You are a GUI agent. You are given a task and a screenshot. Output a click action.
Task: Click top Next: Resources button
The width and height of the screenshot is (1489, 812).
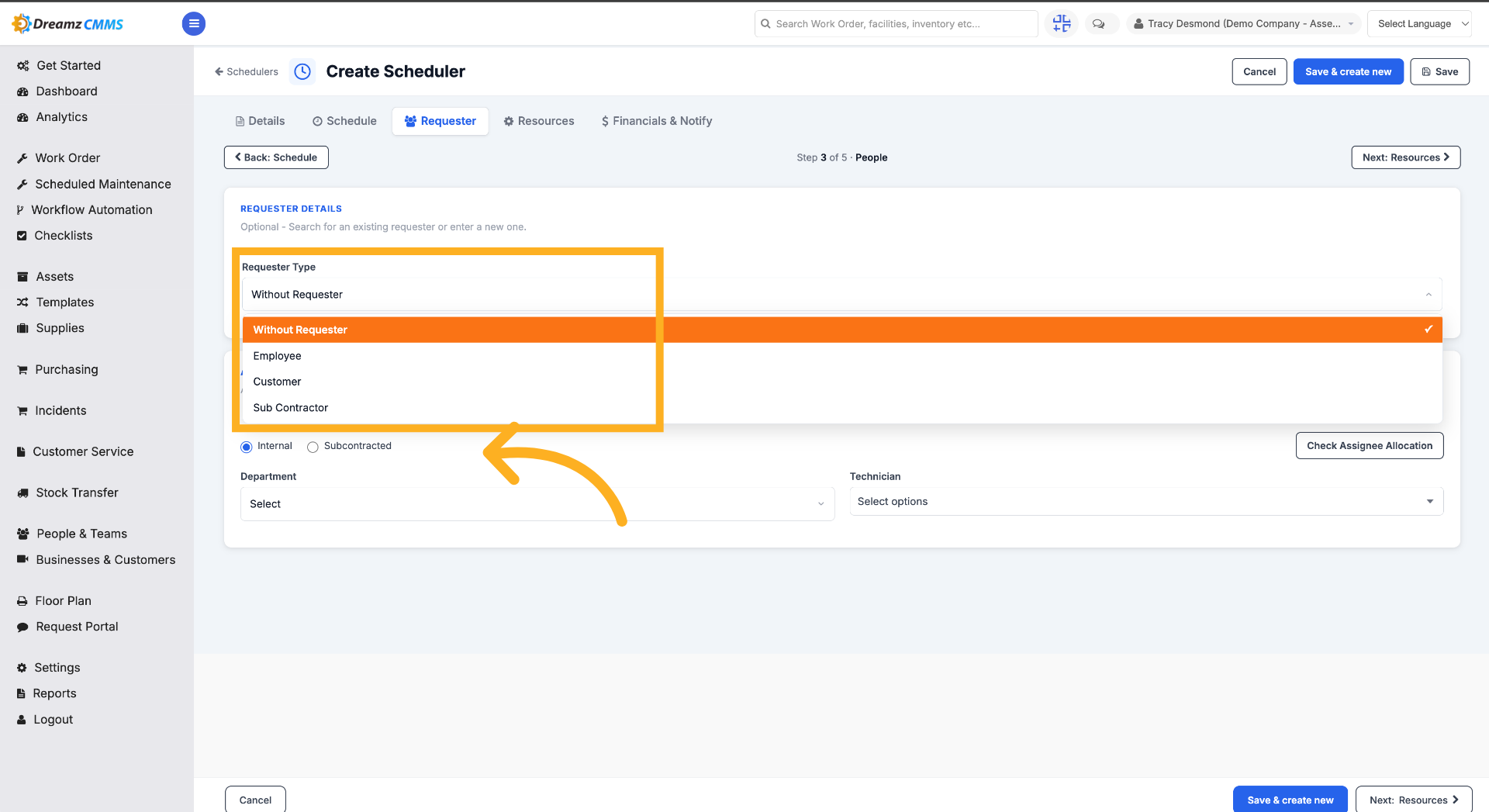(1405, 157)
